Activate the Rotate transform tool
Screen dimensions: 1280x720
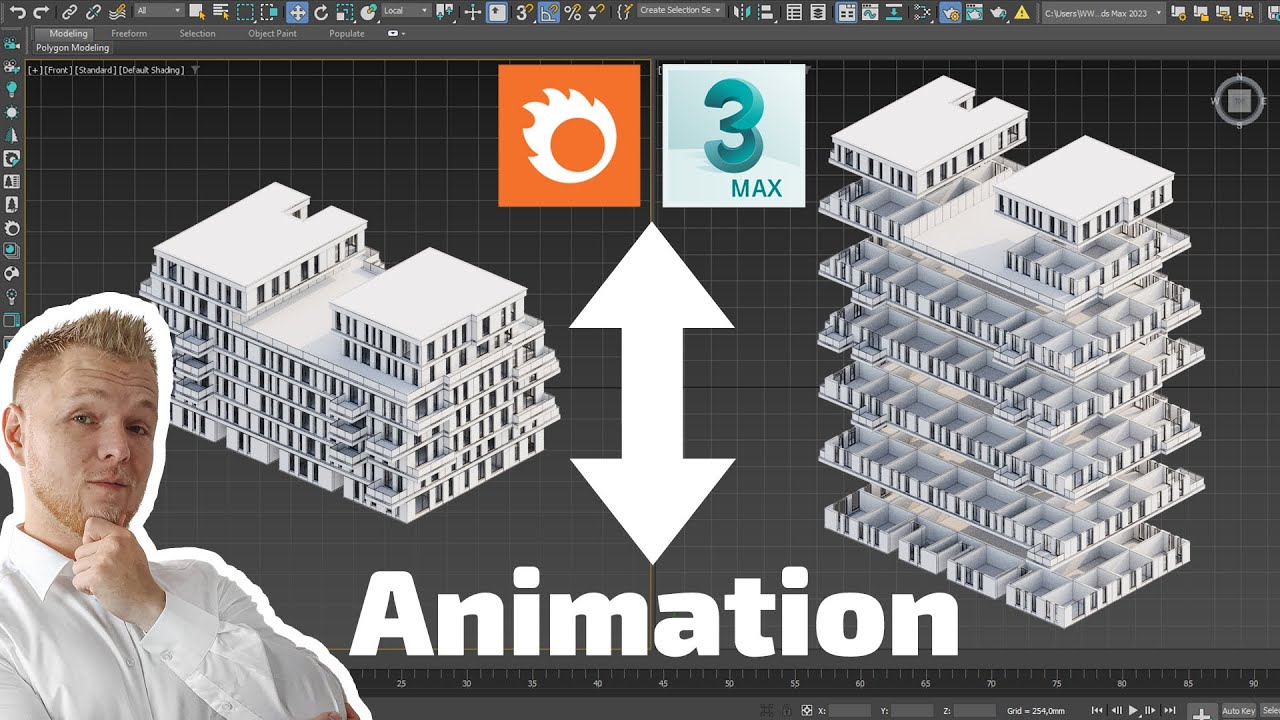321,12
